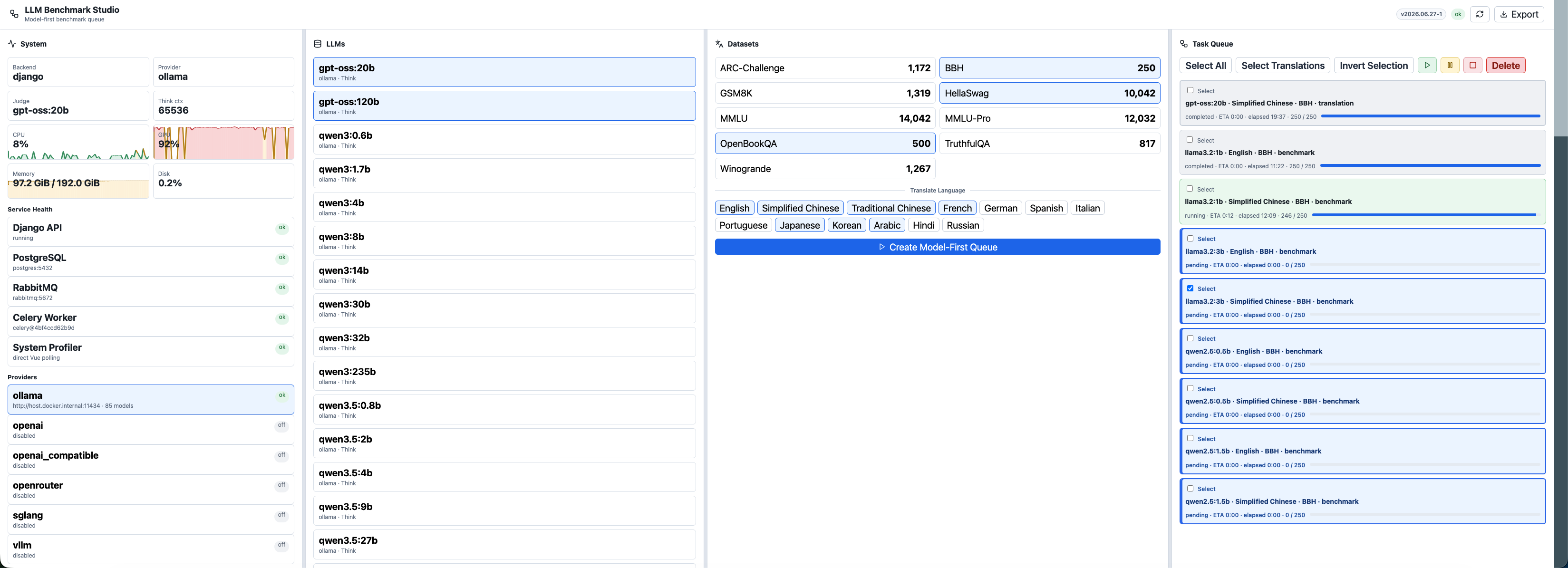Select the sglang provider card

[x=150, y=520]
